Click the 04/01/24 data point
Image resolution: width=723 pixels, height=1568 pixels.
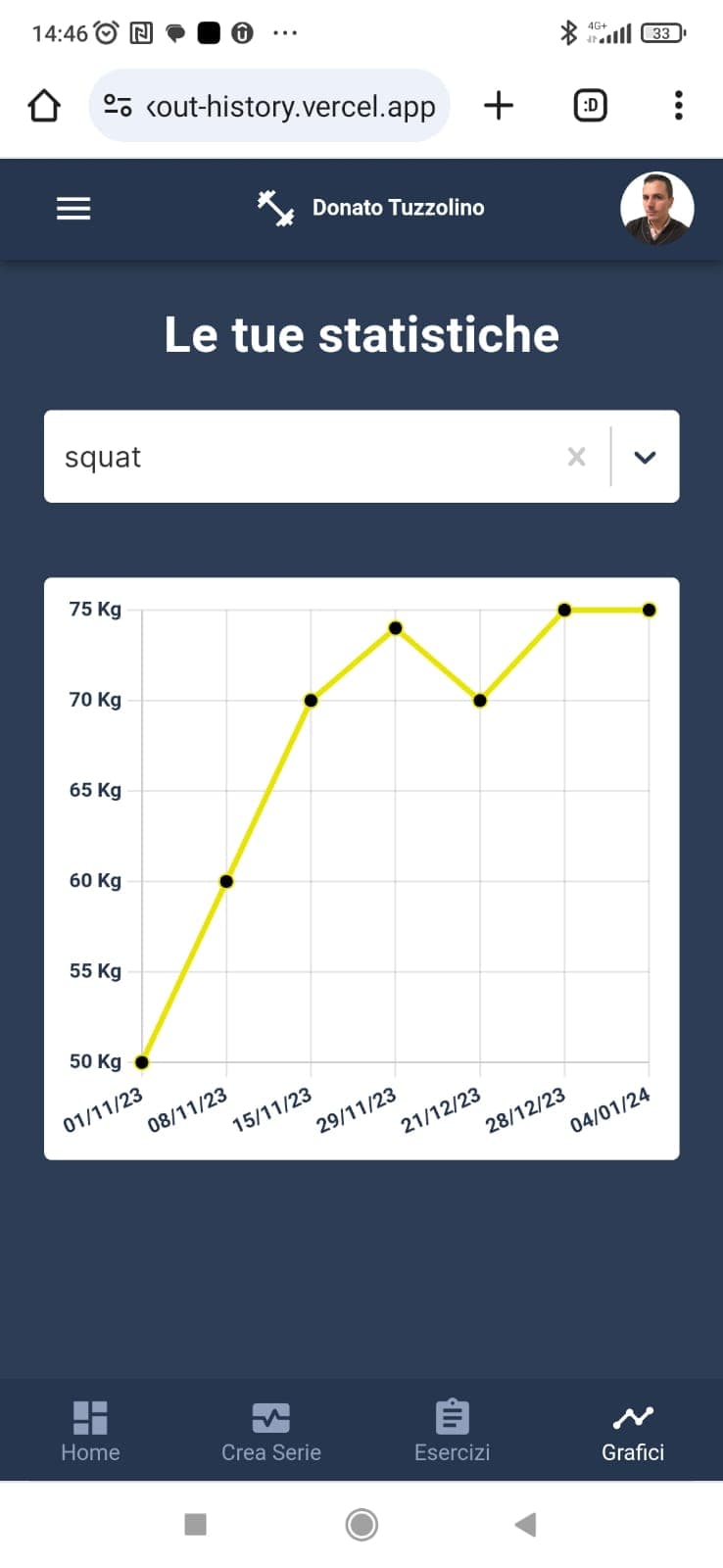(x=650, y=610)
